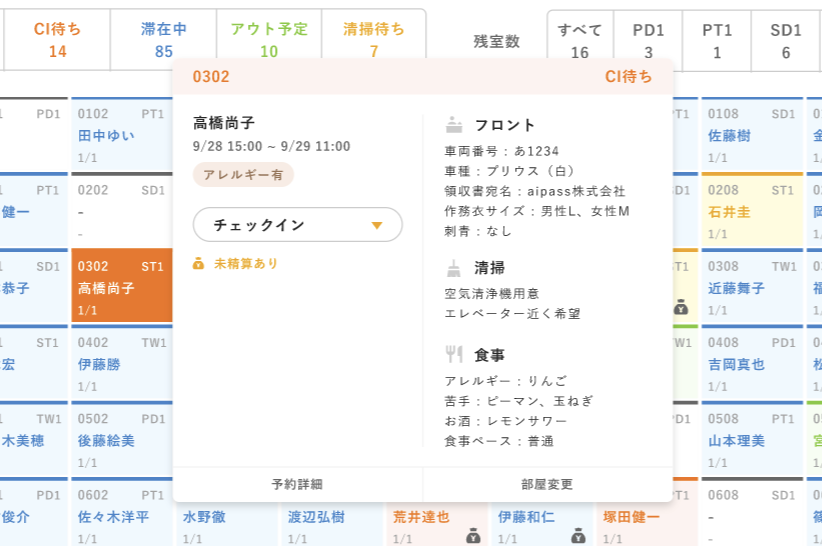Click 車両番号：あ1234 line
The height and width of the screenshot is (546, 822).
click(x=502, y=151)
